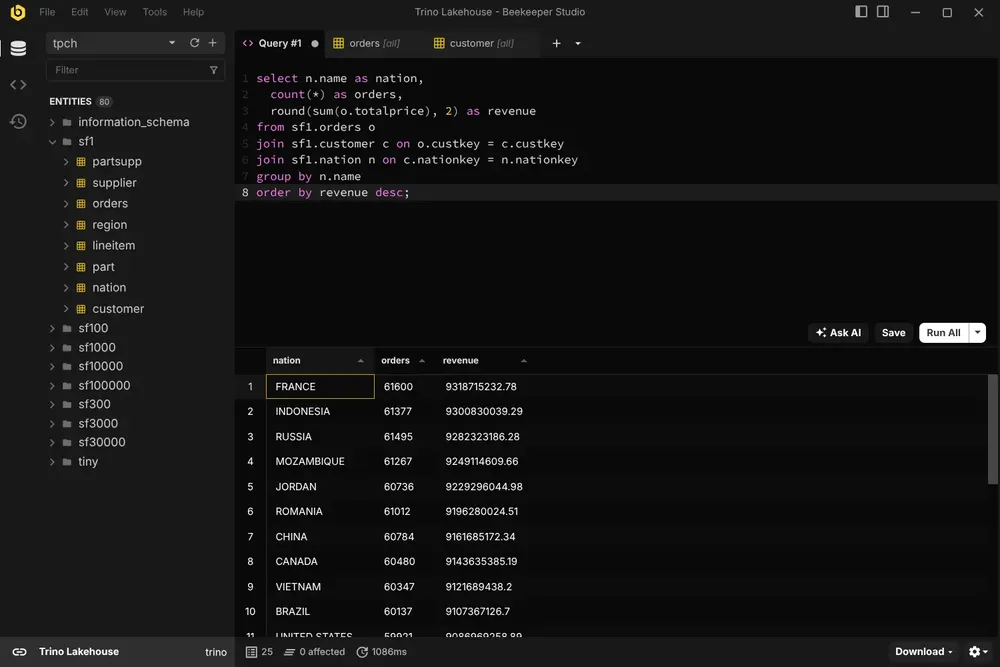
Task: Open query history clock icon
Action: click(x=18, y=121)
